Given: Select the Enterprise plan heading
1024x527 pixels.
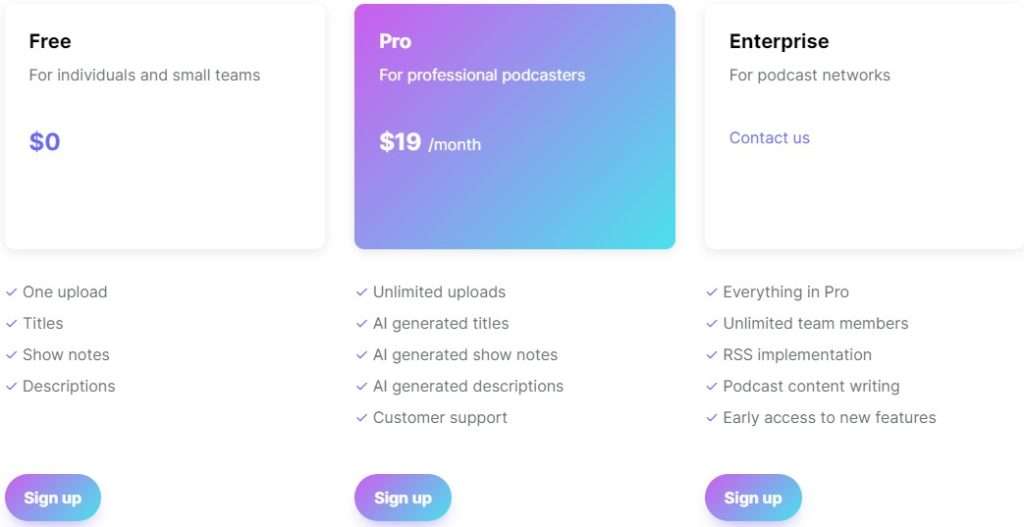Looking at the screenshot, I should pos(779,41).
